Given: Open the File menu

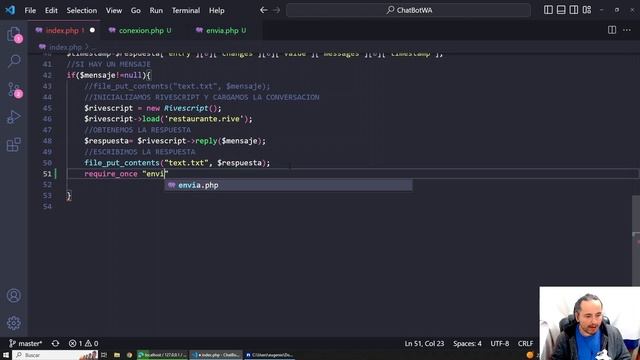Looking at the screenshot, I should [x=30, y=10].
